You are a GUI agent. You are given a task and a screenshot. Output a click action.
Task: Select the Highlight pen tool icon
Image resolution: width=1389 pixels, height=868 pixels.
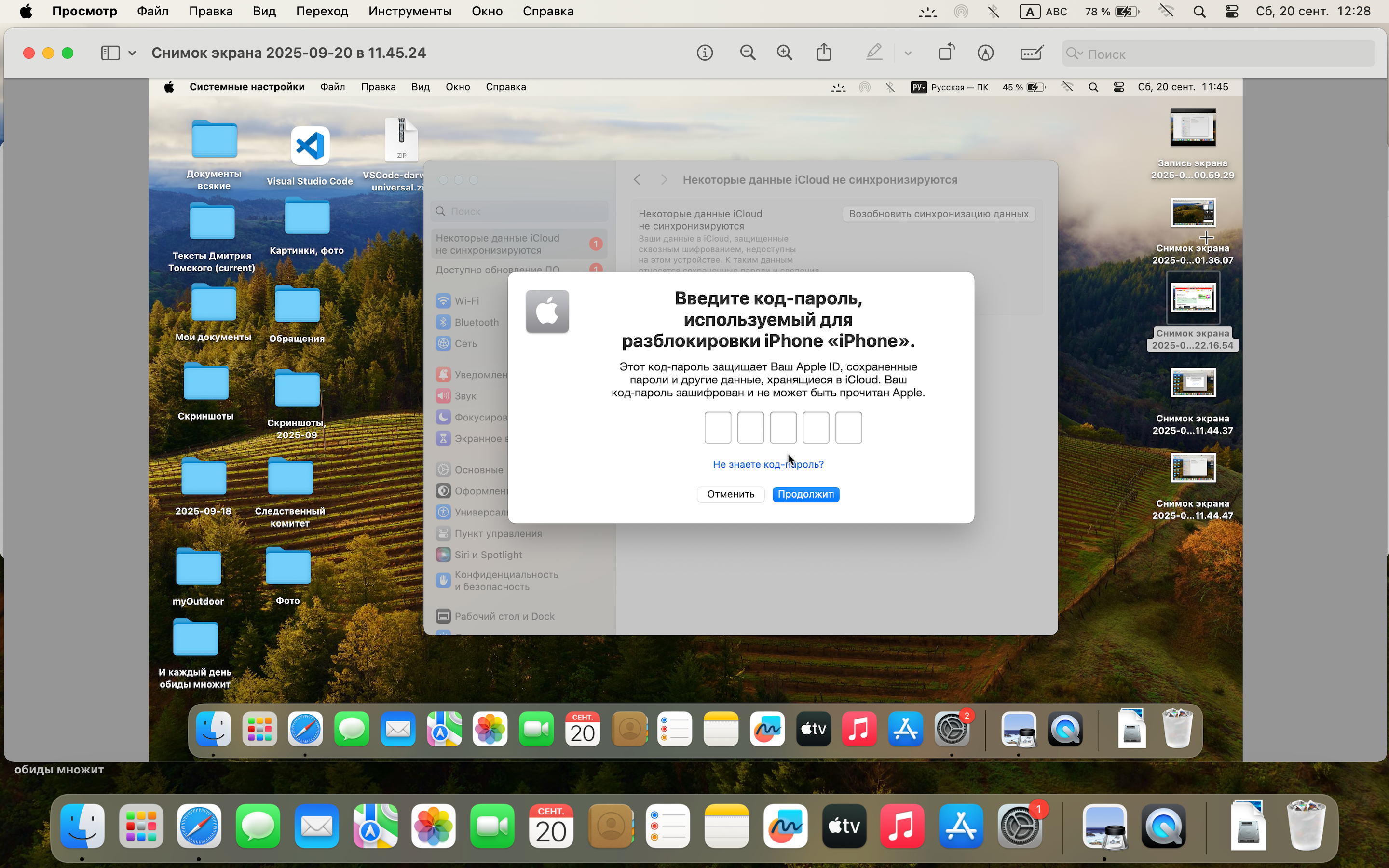(874, 53)
